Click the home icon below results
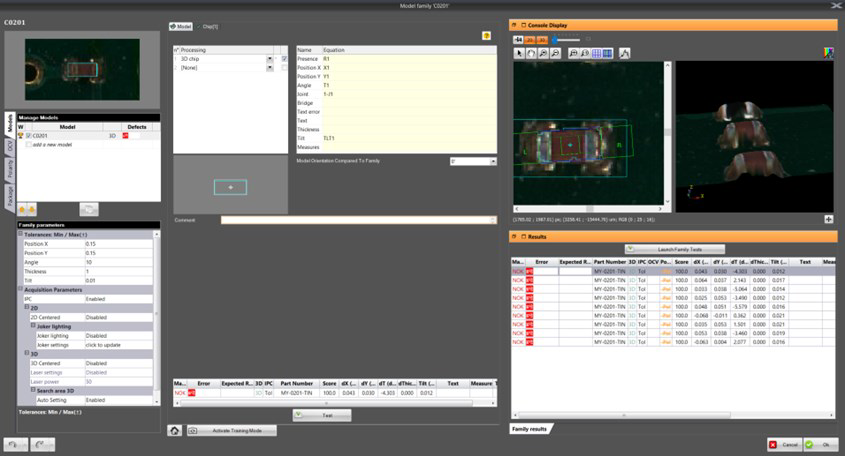The width and height of the screenshot is (845, 456). [x=174, y=430]
